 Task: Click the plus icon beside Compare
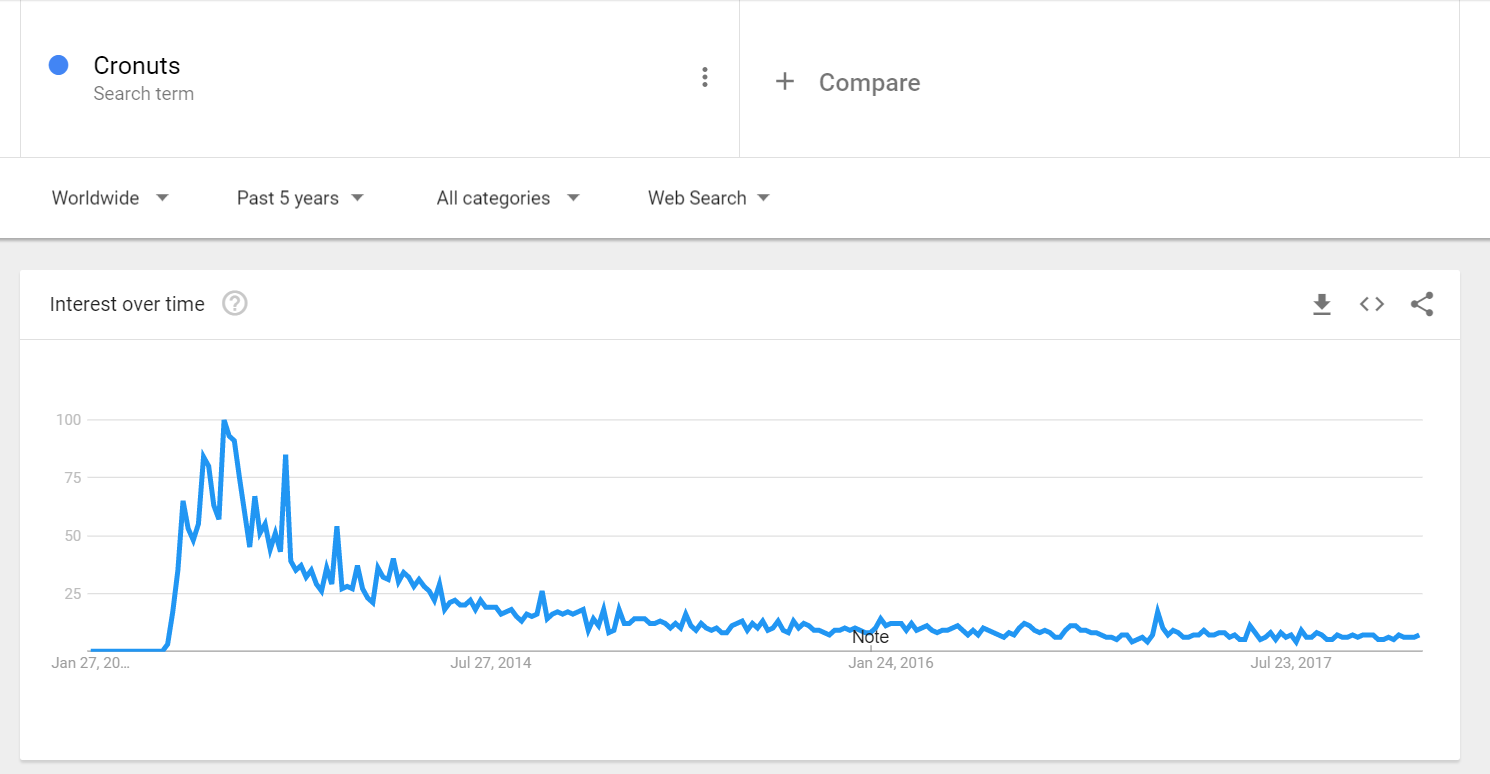pos(785,82)
